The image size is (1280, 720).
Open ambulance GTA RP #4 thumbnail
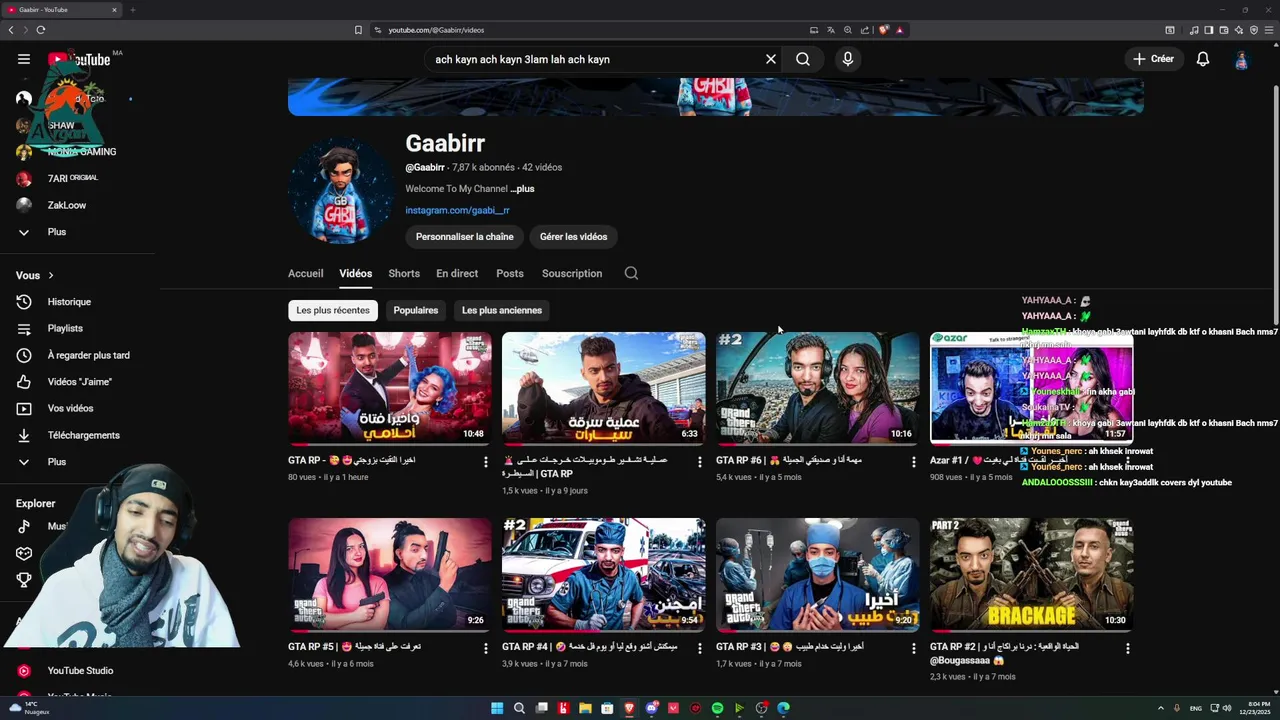[604, 574]
